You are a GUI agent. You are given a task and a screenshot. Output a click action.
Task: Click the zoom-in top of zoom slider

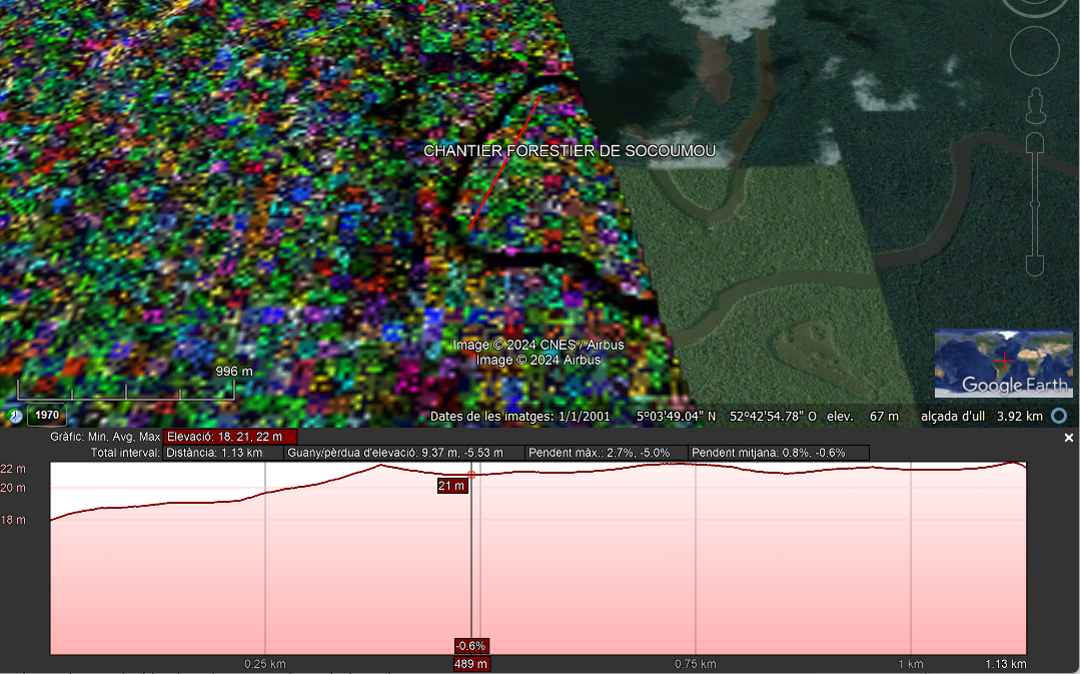1035,142
